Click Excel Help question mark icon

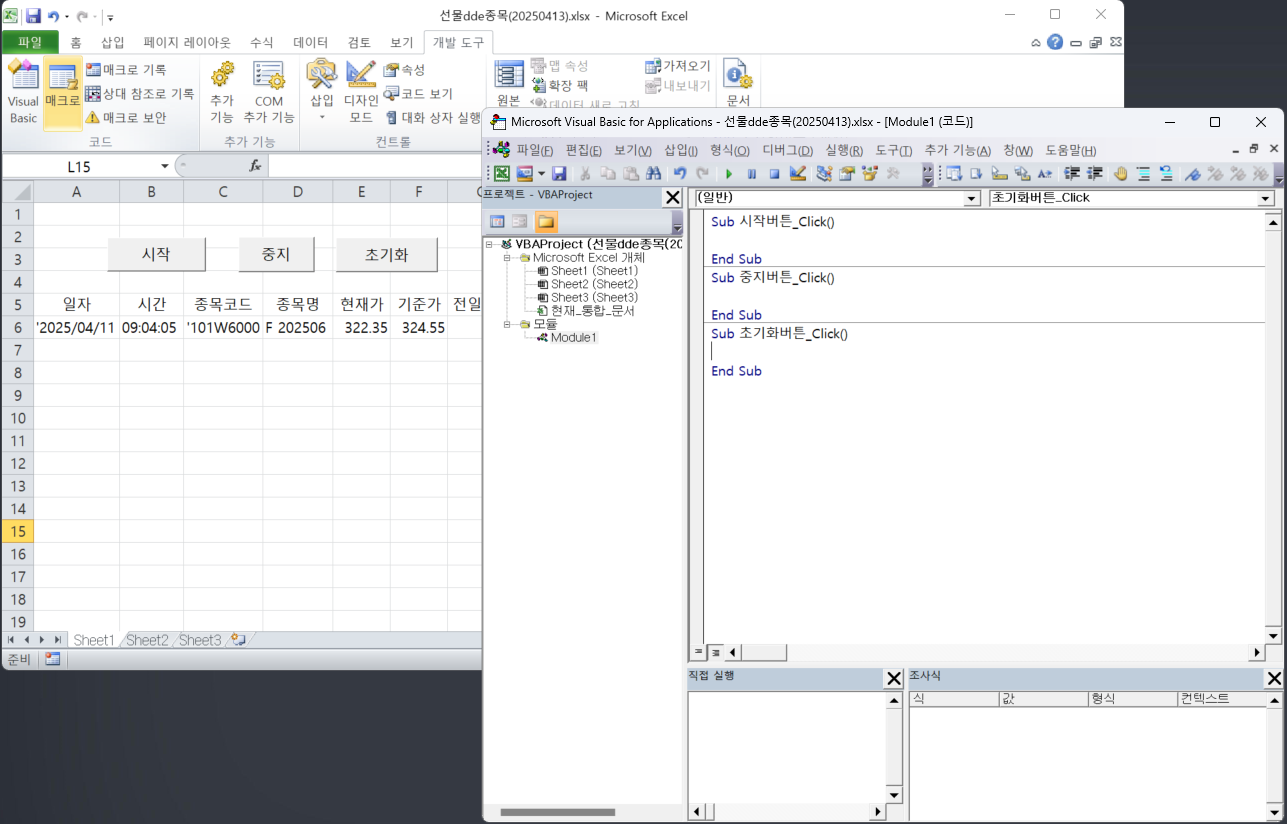click(x=1055, y=42)
